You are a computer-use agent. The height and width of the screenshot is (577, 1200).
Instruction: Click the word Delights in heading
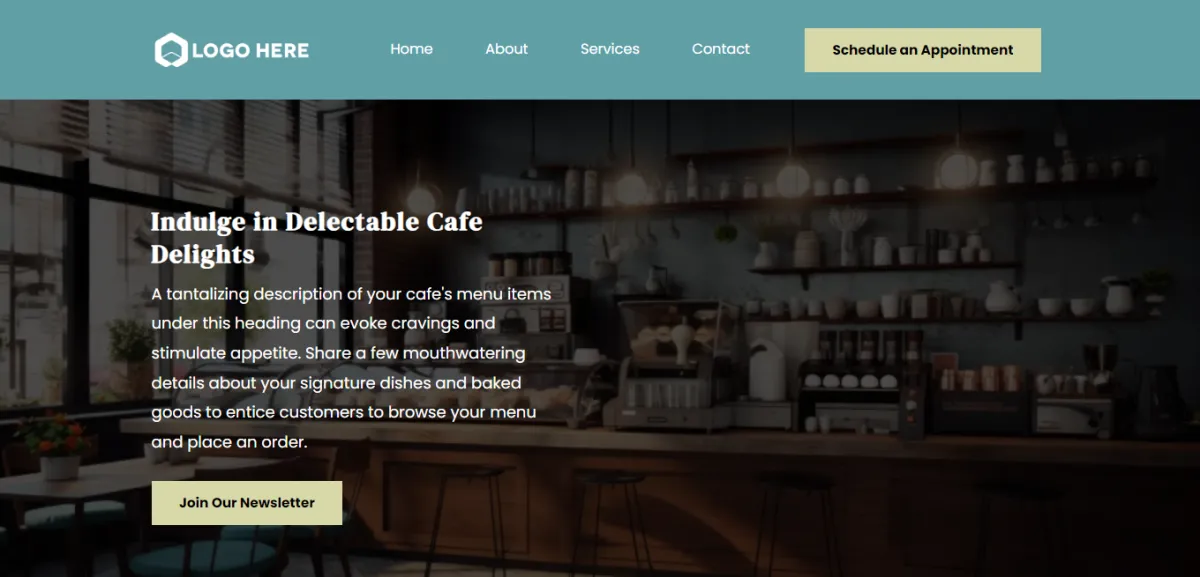pos(203,255)
